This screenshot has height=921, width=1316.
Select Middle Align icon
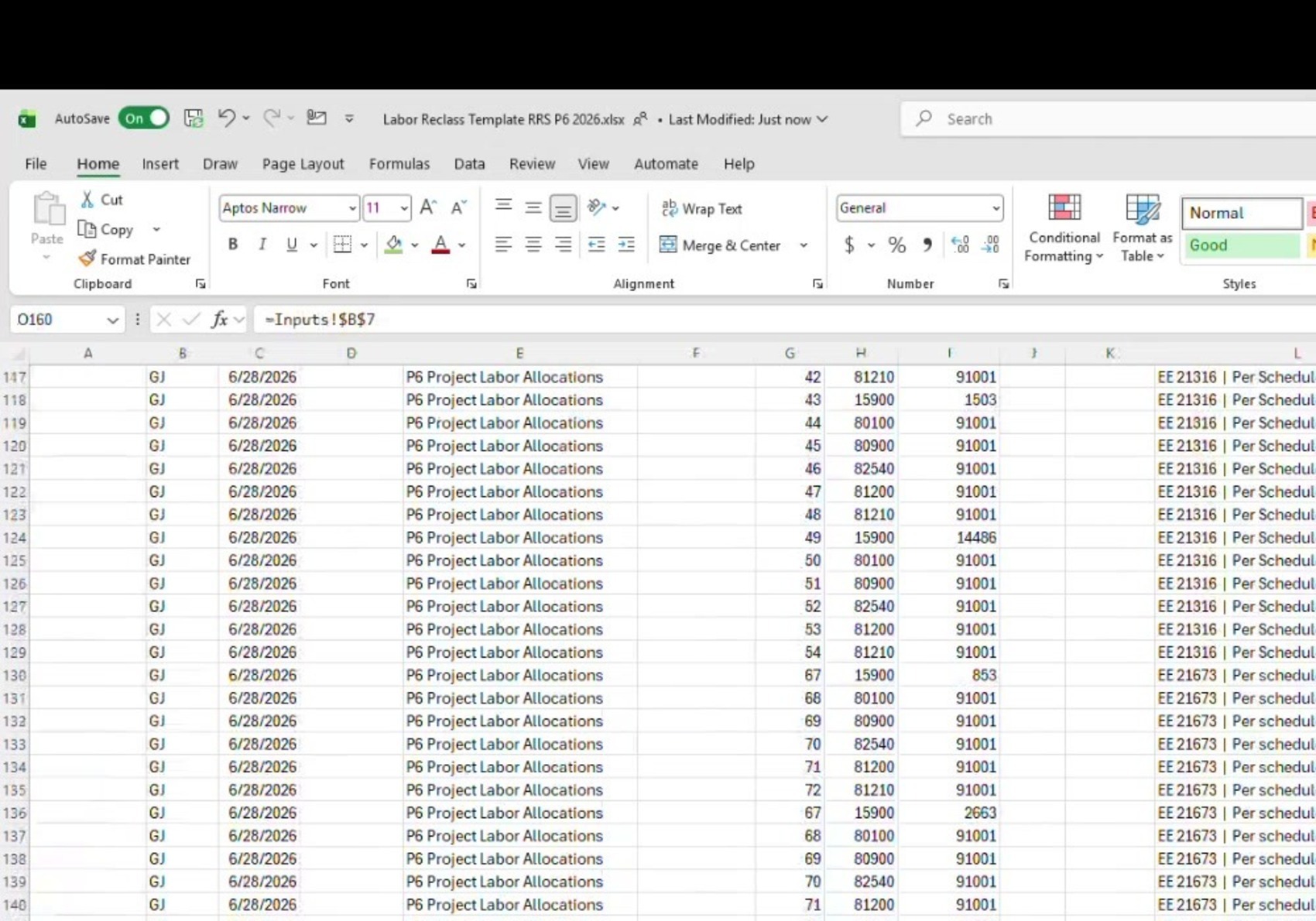click(533, 207)
